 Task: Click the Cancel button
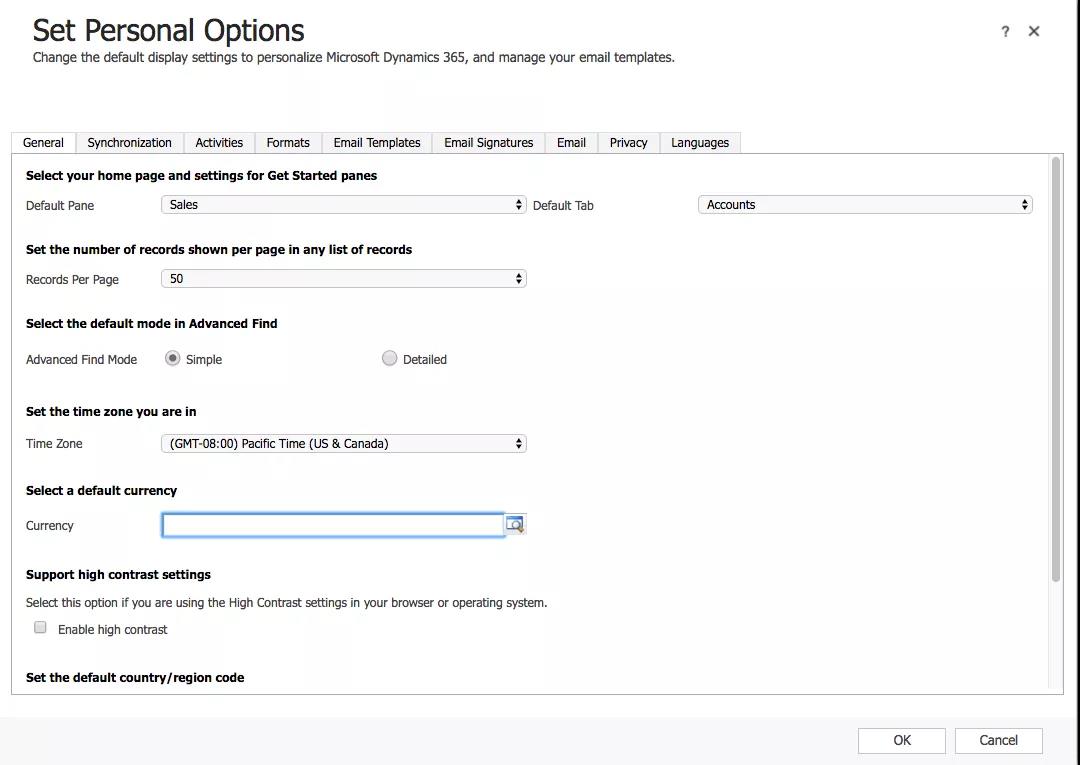[998, 740]
